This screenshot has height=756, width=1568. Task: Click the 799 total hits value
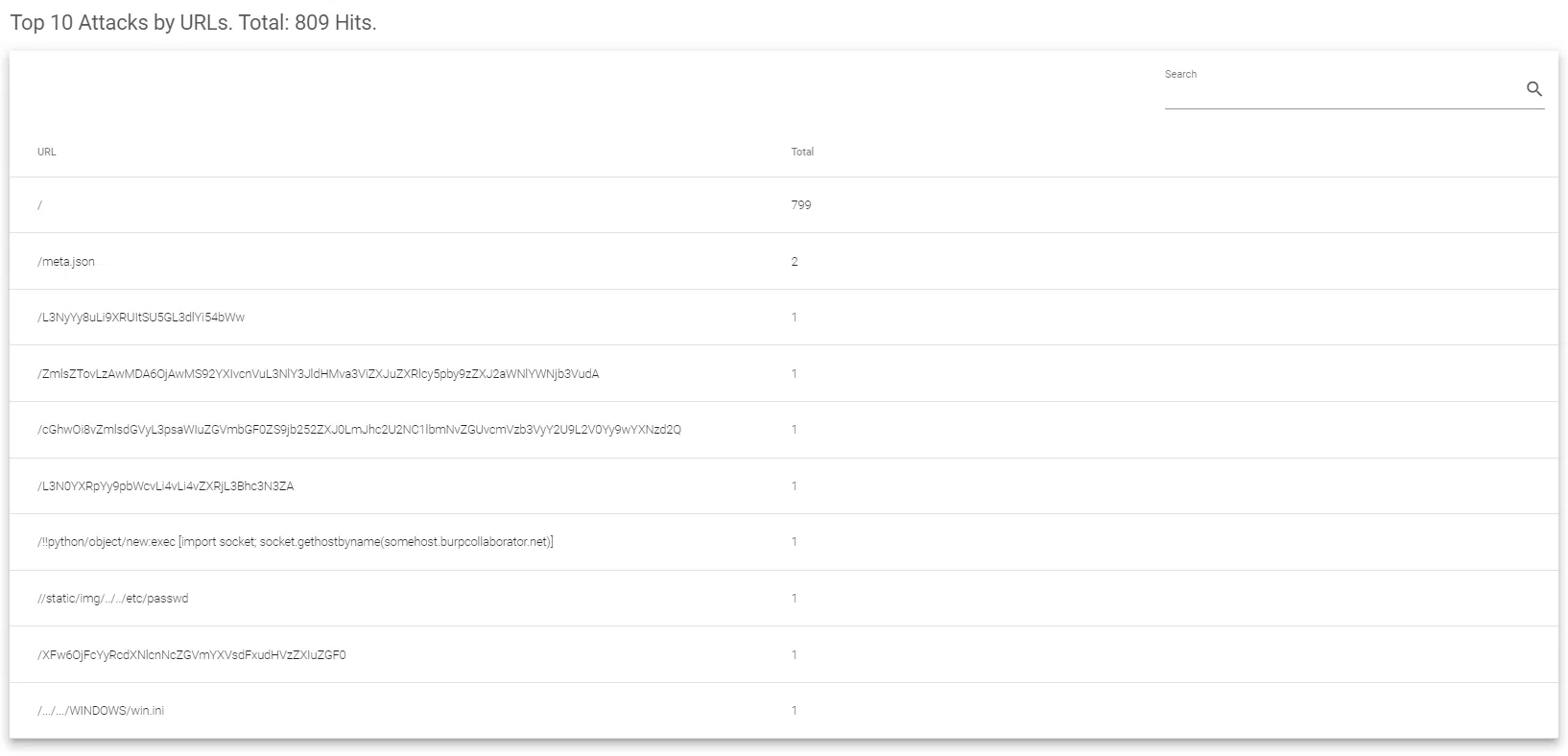click(801, 205)
